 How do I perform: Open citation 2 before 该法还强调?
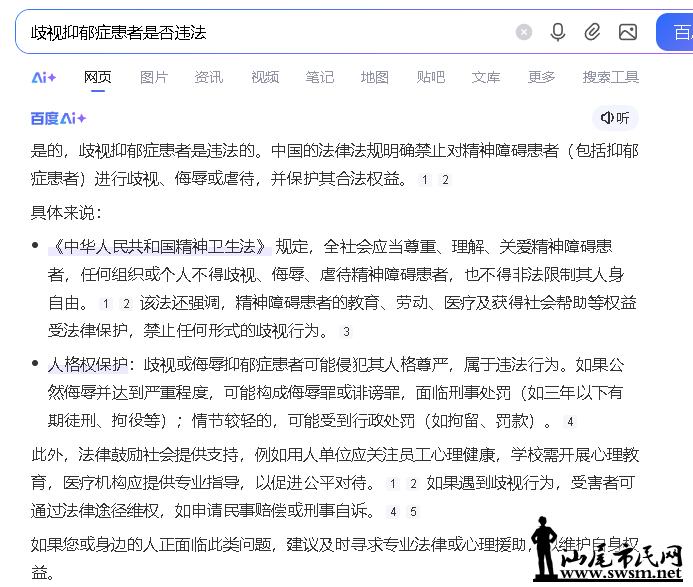(126, 304)
